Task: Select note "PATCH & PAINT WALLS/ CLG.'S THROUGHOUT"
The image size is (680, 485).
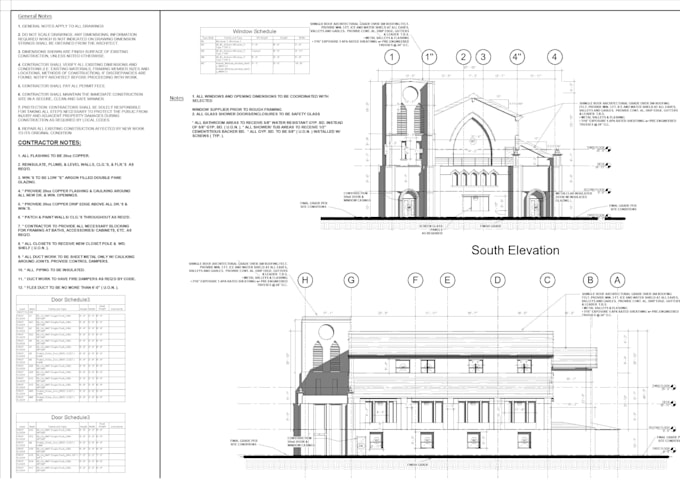Action: click(x=74, y=217)
